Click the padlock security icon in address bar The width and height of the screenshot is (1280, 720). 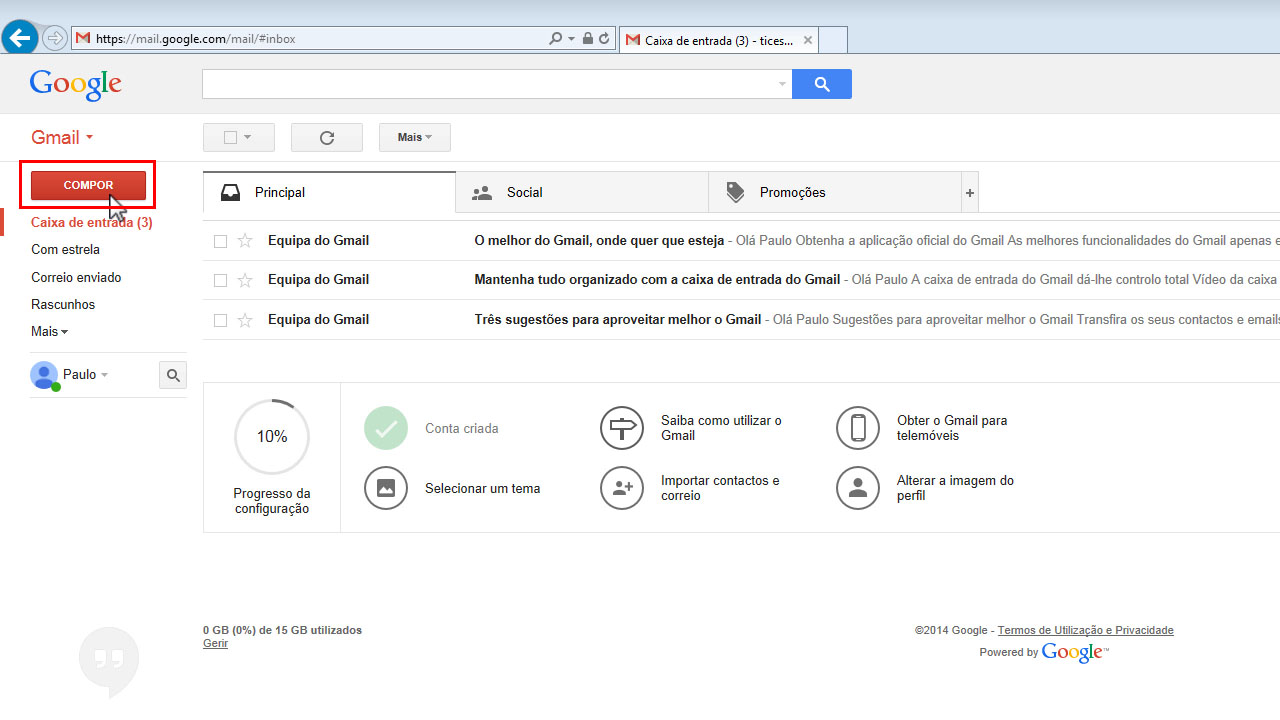point(588,39)
